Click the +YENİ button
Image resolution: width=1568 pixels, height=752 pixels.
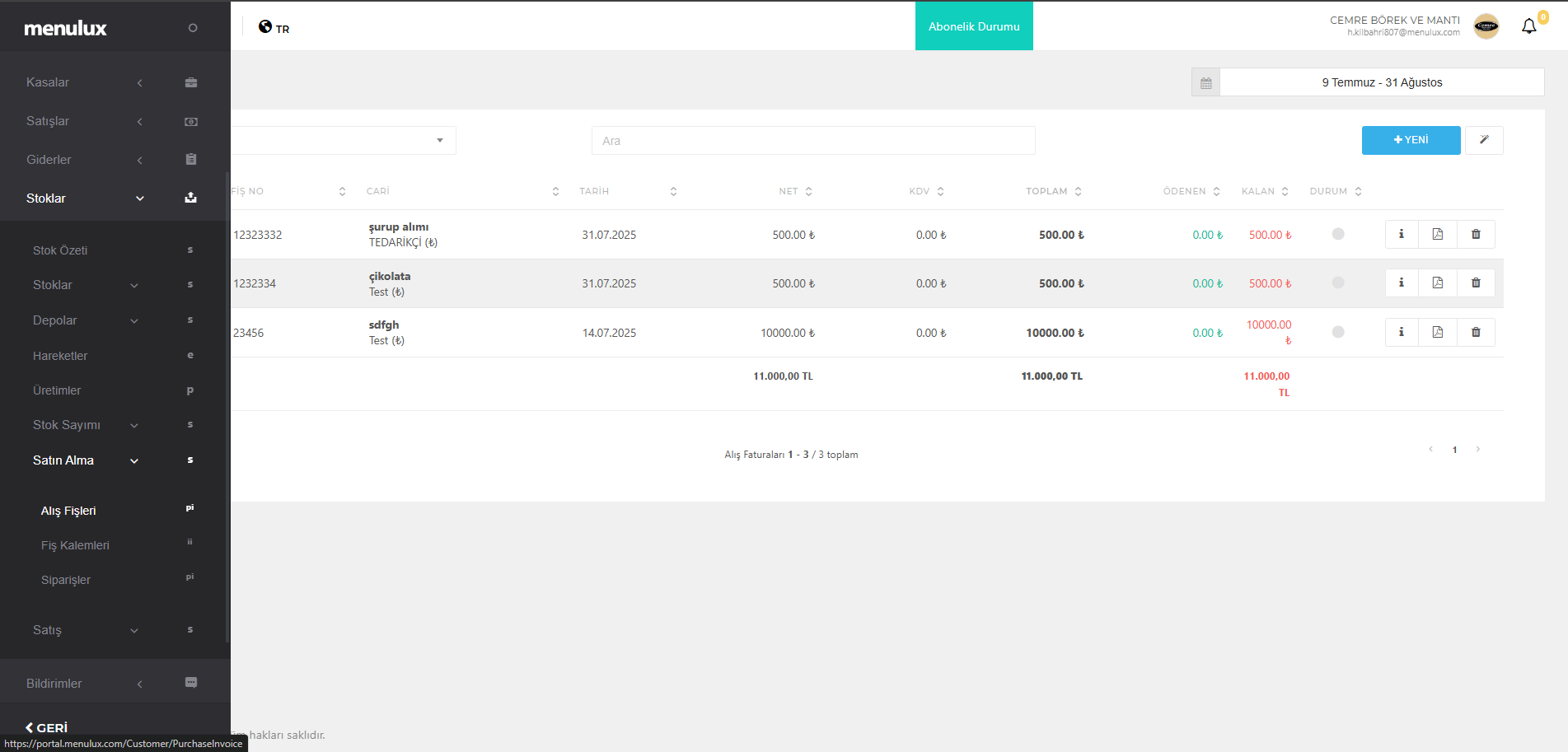click(x=1411, y=140)
